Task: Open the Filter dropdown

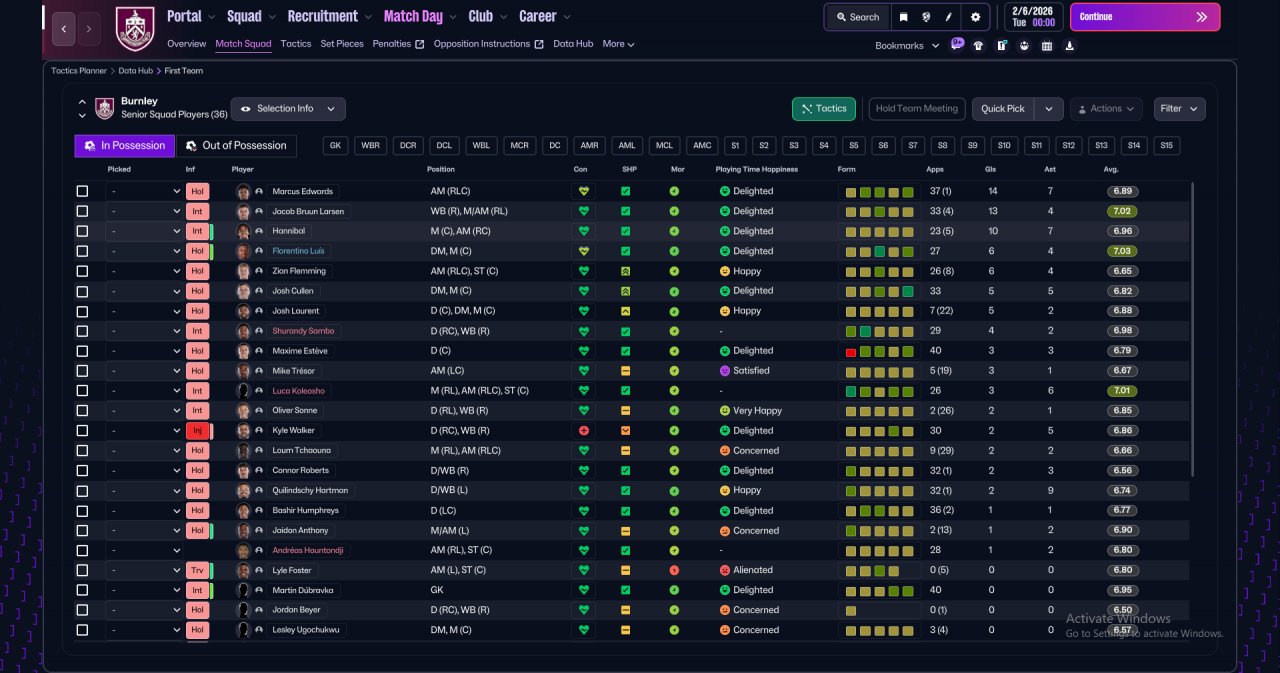Action: tap(1180, 108)
